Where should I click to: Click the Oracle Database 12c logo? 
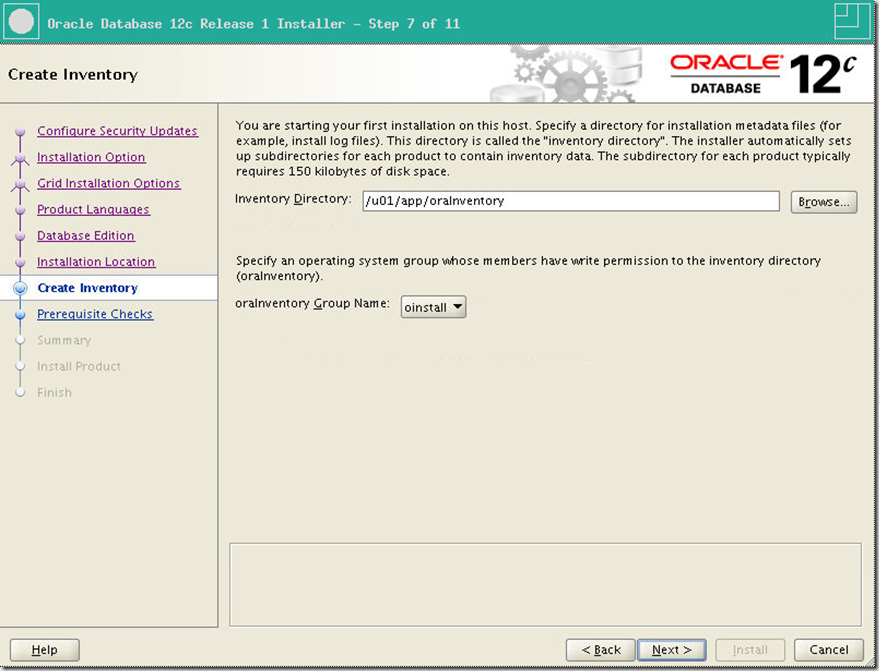coord(763,74)
